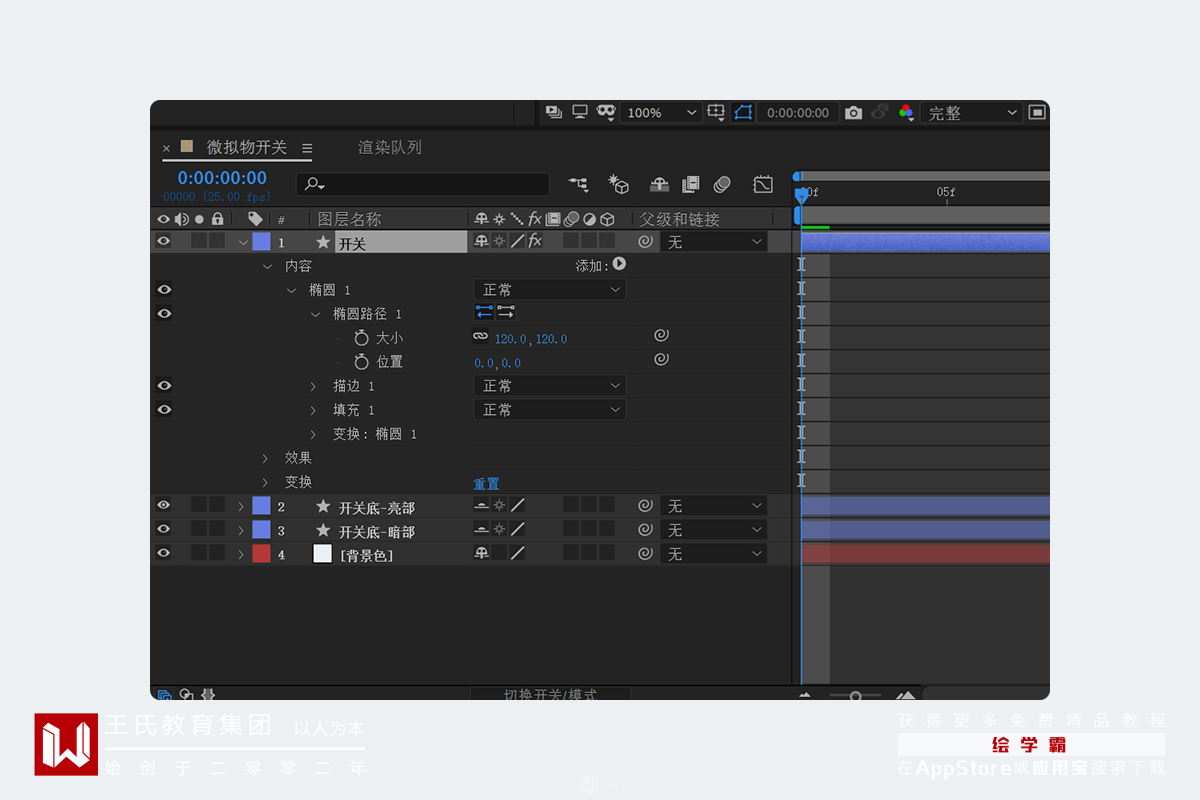The height and width of the screenshot is (800, 1200).
Task: Collapse the 内容 group
Action: point(267,266)
